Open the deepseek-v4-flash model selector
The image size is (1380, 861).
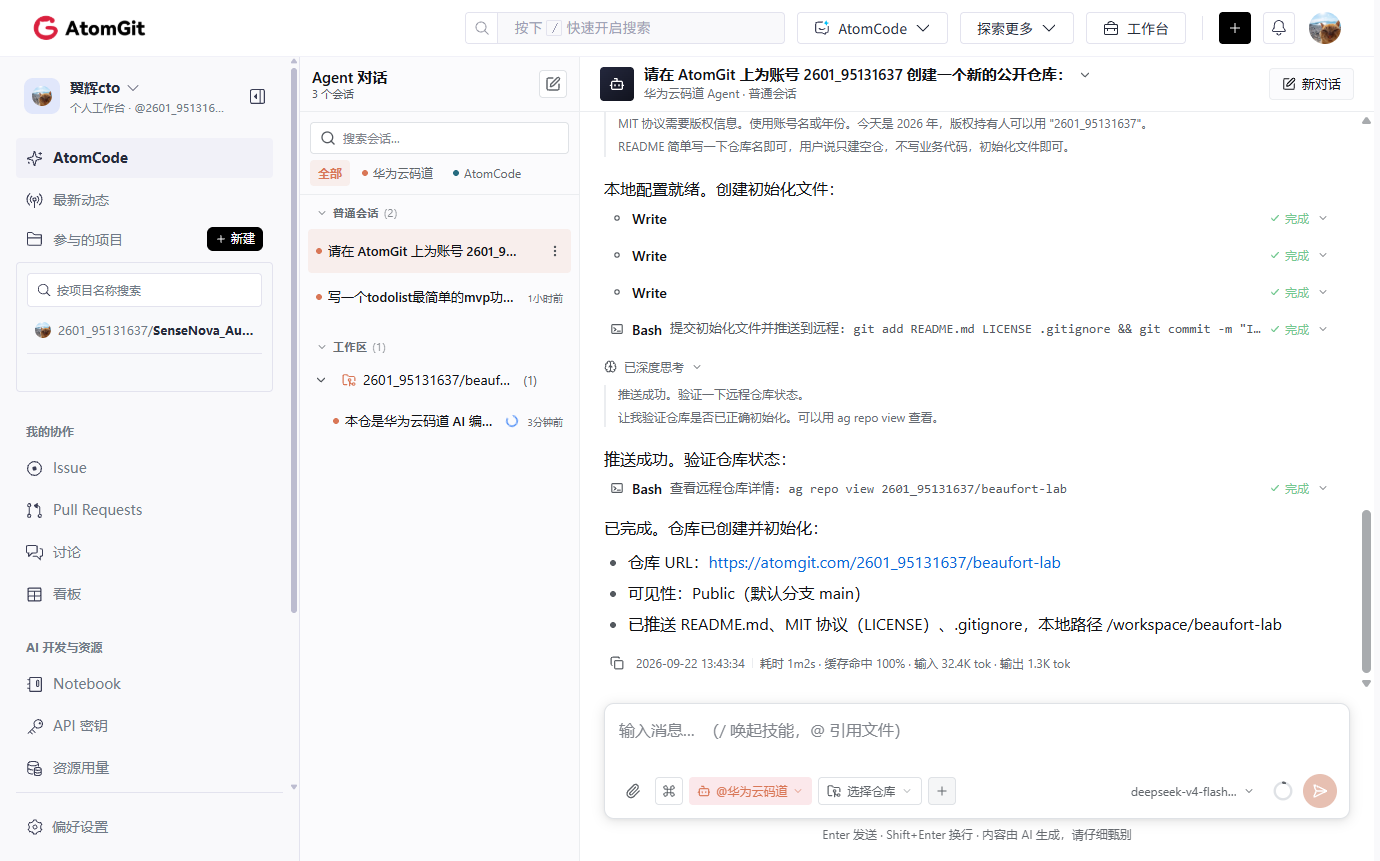(x=1192, y=791)
